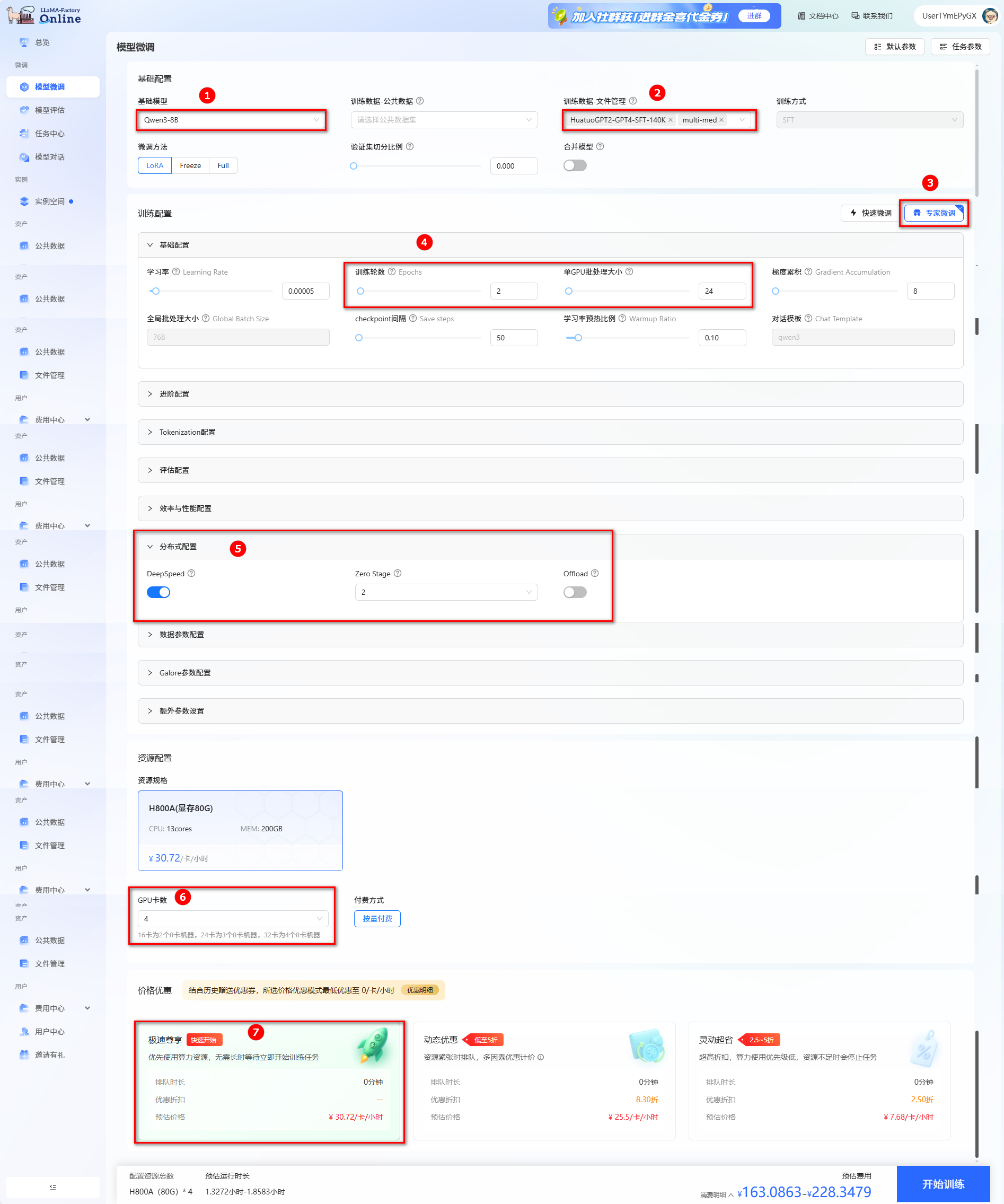This screenshot has height=1204, width=1004.
Task: Expand the Tokenization配置 section
Action: pos(550,432)
